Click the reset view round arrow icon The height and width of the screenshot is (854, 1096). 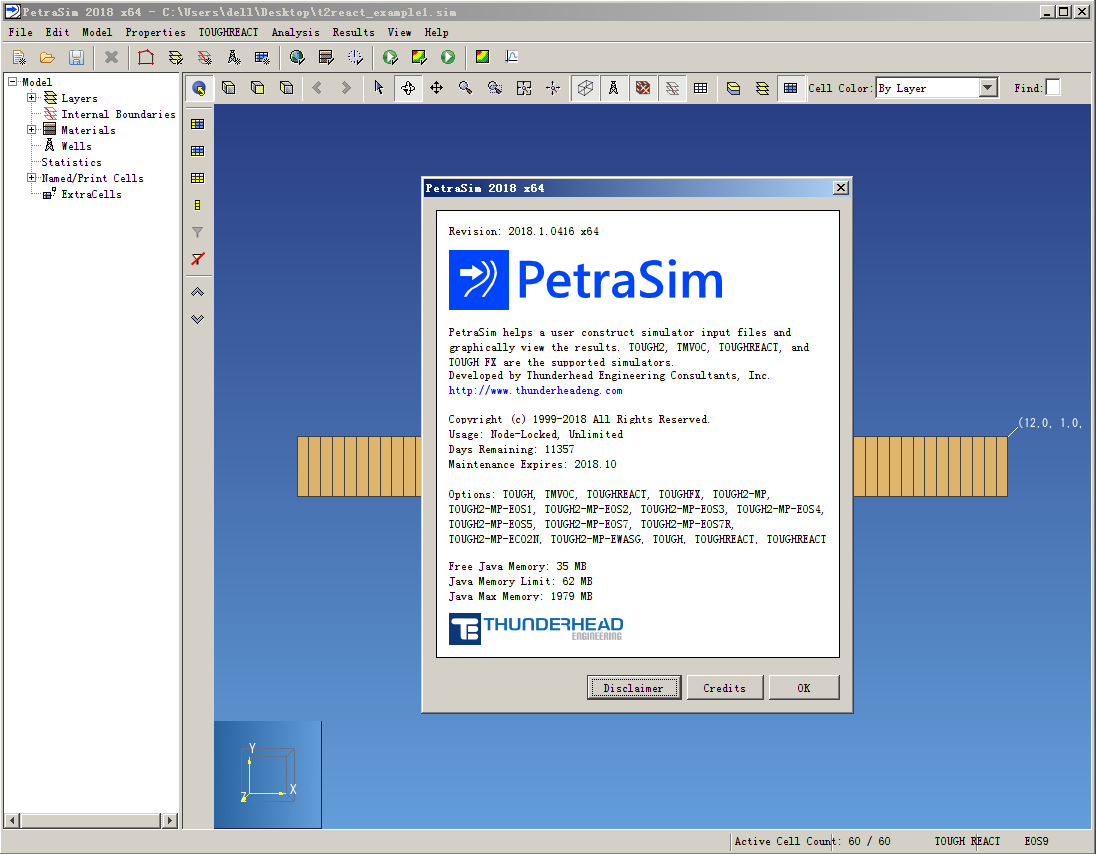coord(199,88)
